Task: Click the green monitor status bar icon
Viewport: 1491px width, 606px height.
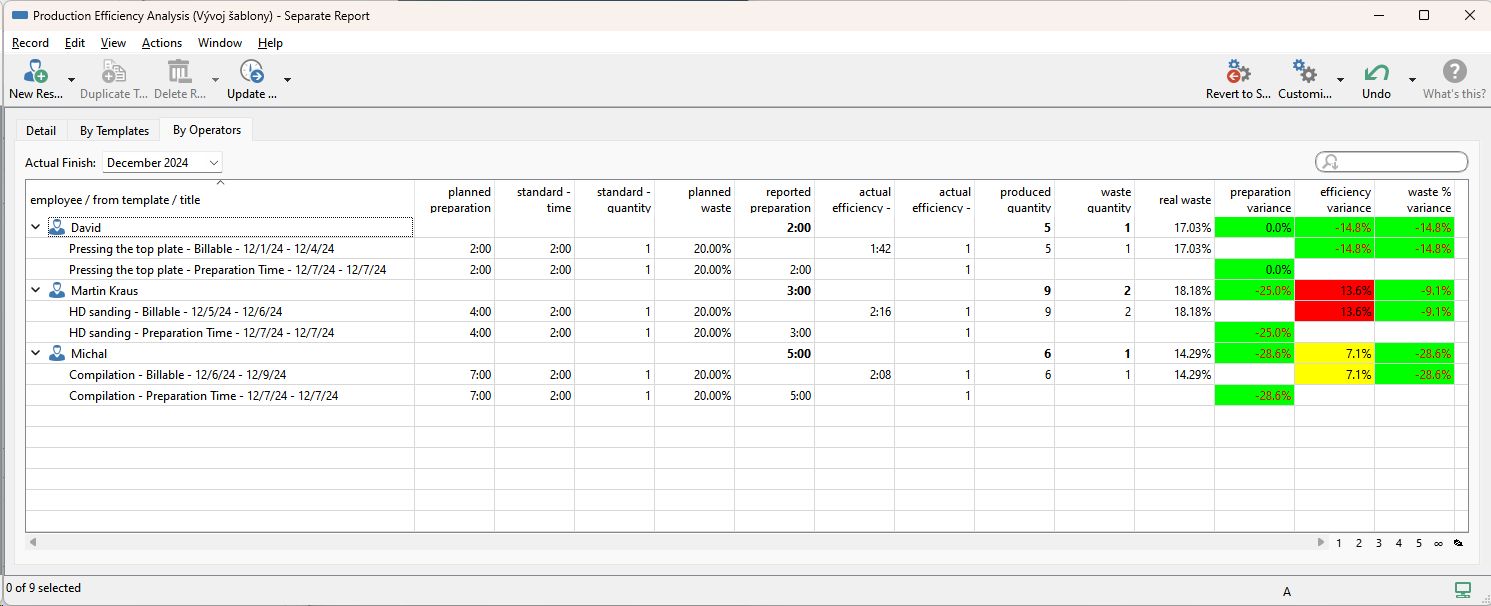Action: [1462, 589]
